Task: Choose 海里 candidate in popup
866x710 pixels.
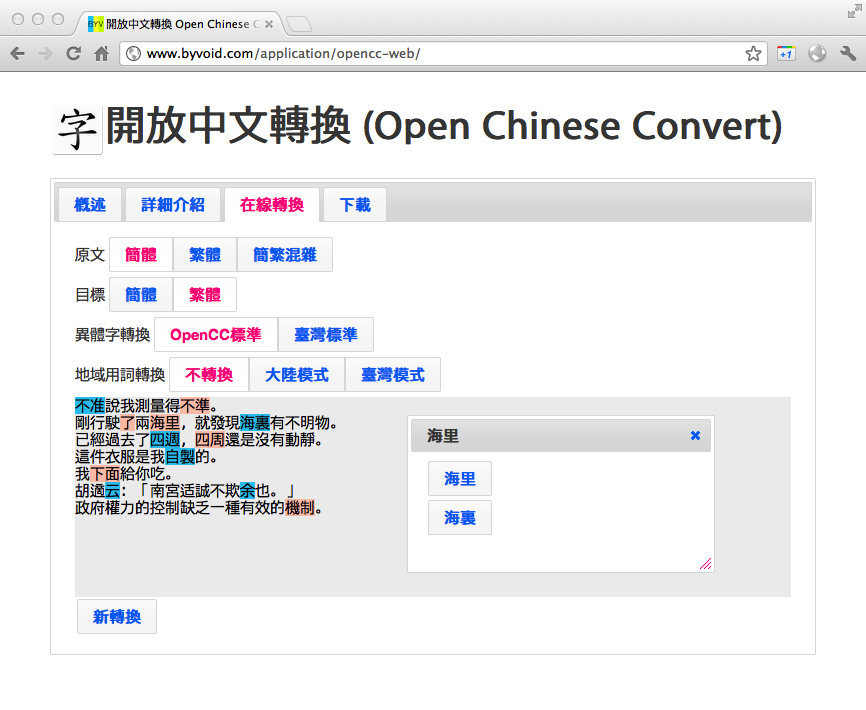Action: [460, 479]
